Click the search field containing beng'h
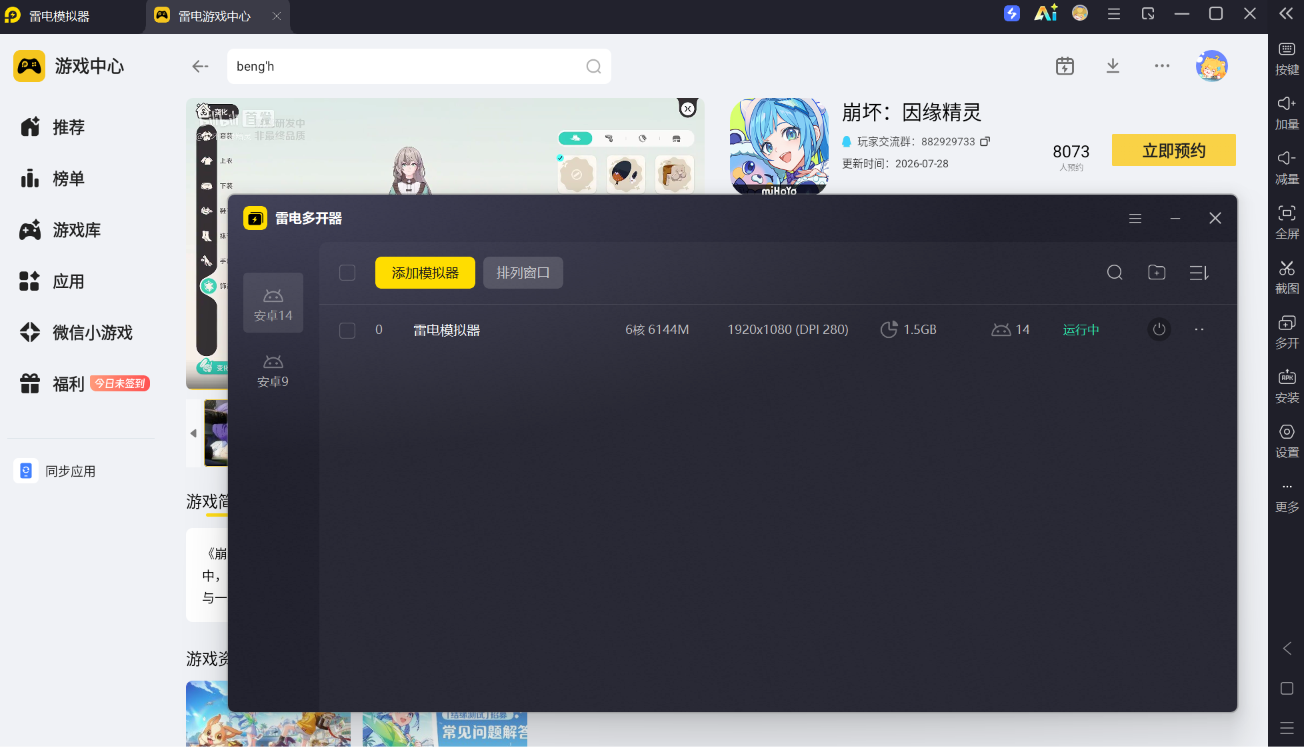This screenshot has height=747, width=1304. tap(419, 67)
